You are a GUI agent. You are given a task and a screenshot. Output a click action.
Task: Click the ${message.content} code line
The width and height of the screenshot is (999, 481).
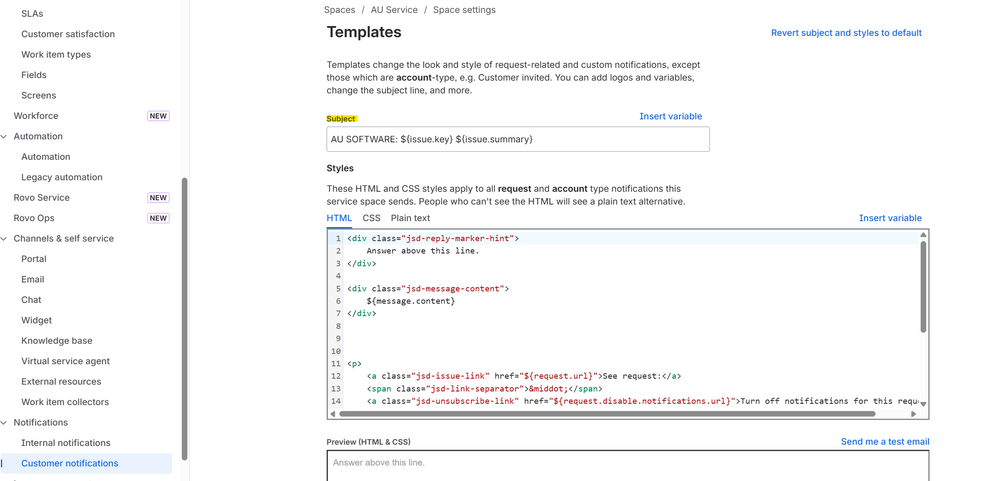pos(411,301)
